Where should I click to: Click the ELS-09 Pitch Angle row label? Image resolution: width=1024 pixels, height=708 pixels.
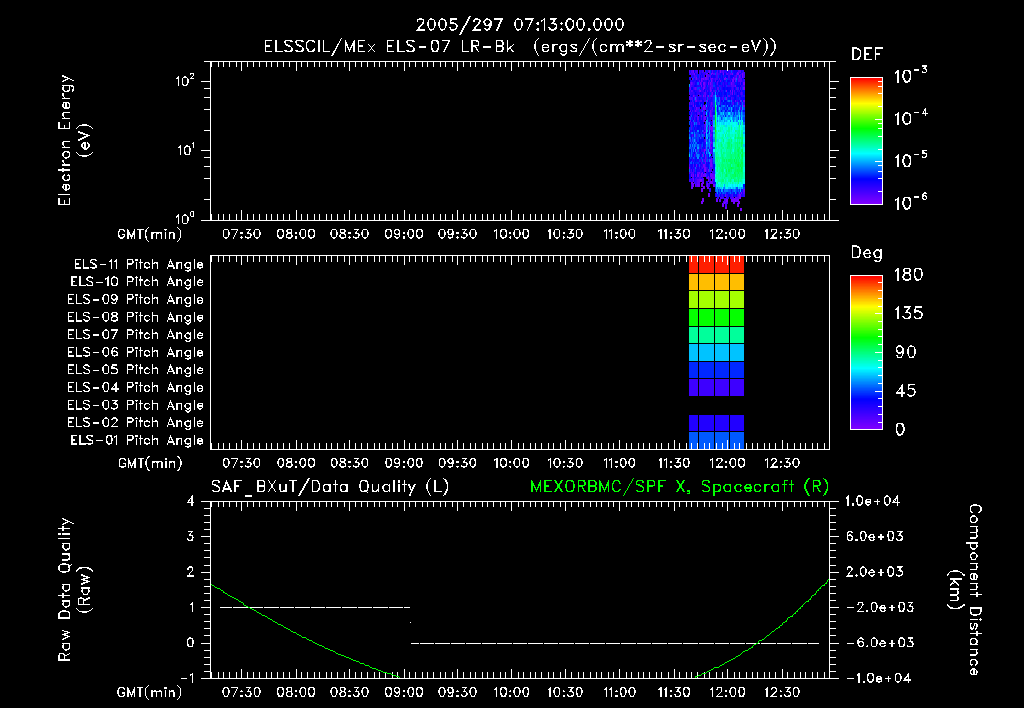[135, 300]
